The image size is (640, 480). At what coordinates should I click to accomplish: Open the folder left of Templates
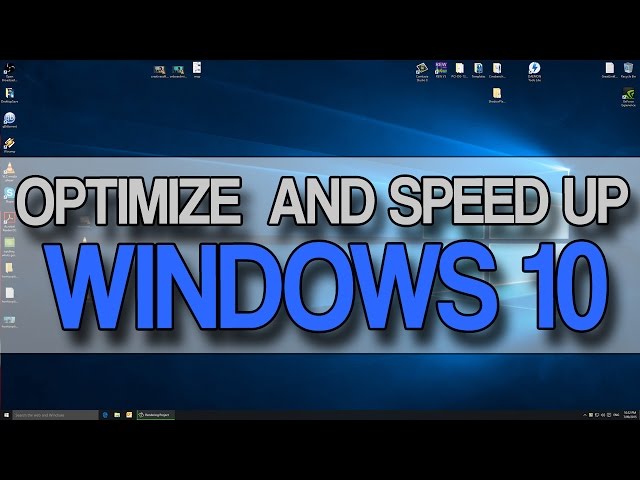pyautogui.click(x=460, y=70)
